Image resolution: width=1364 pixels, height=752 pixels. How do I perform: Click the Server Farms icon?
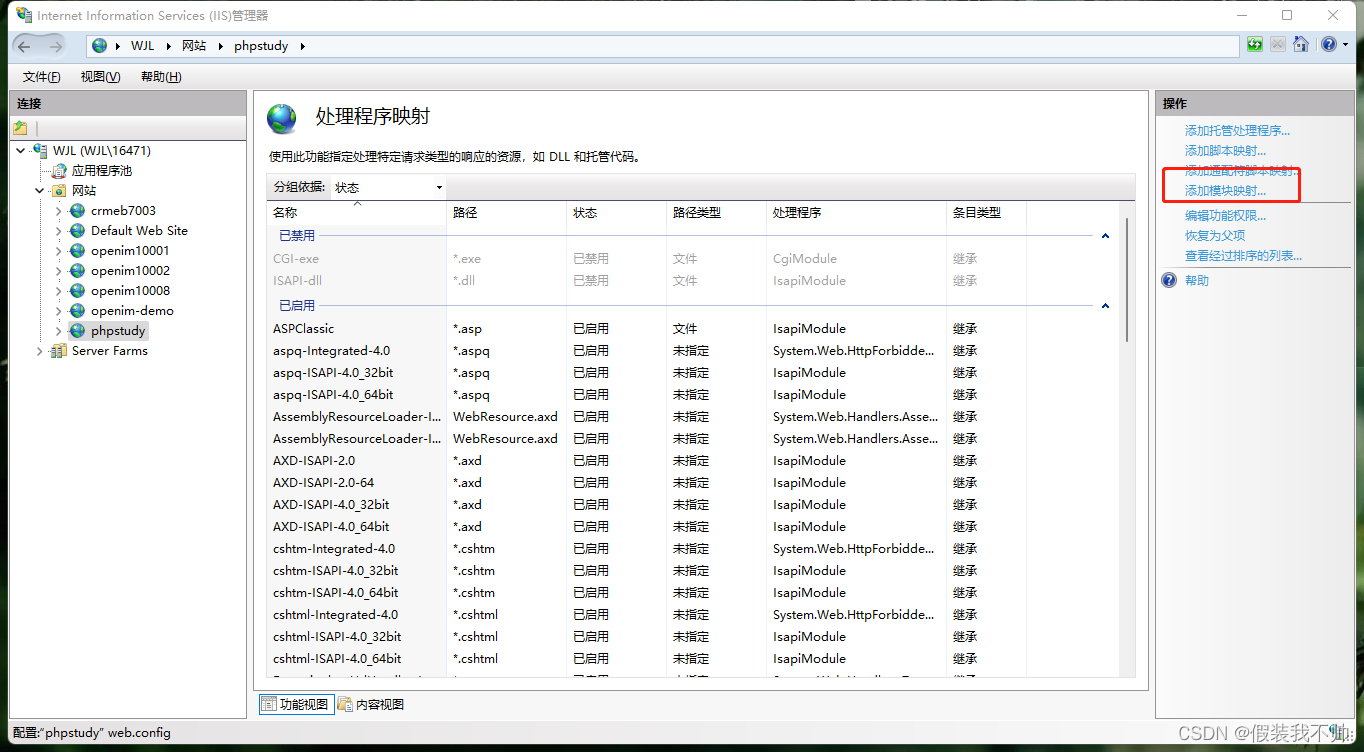[60, 350]
